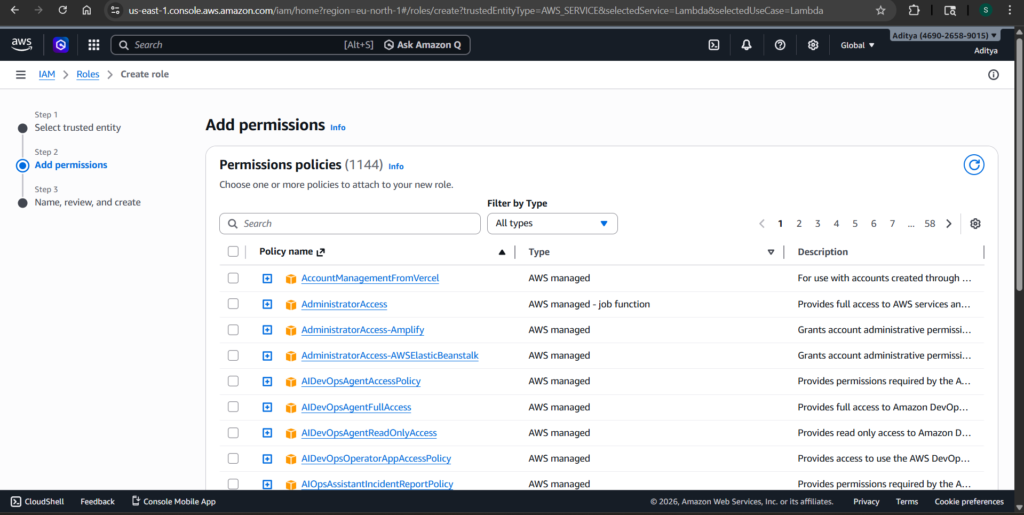Open the settings gear in top navigation
Screen dimensions: 1024x515
tap(813, 45)
